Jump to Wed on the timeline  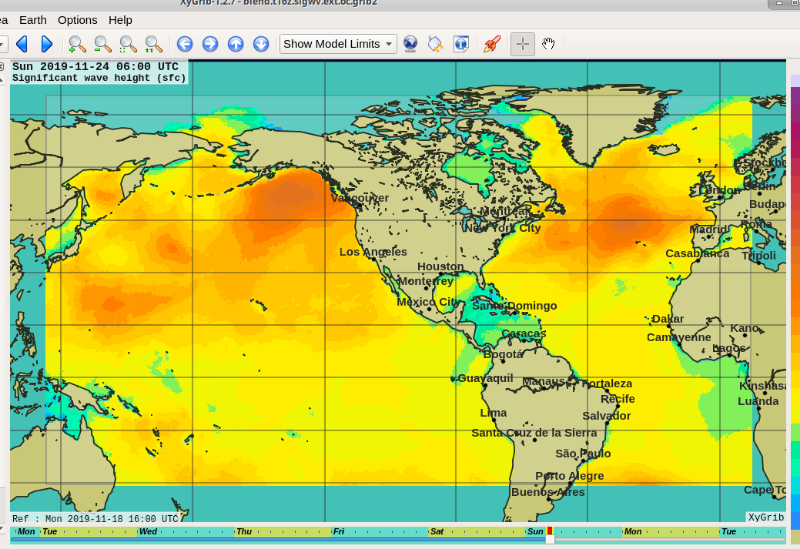[148, 532]
